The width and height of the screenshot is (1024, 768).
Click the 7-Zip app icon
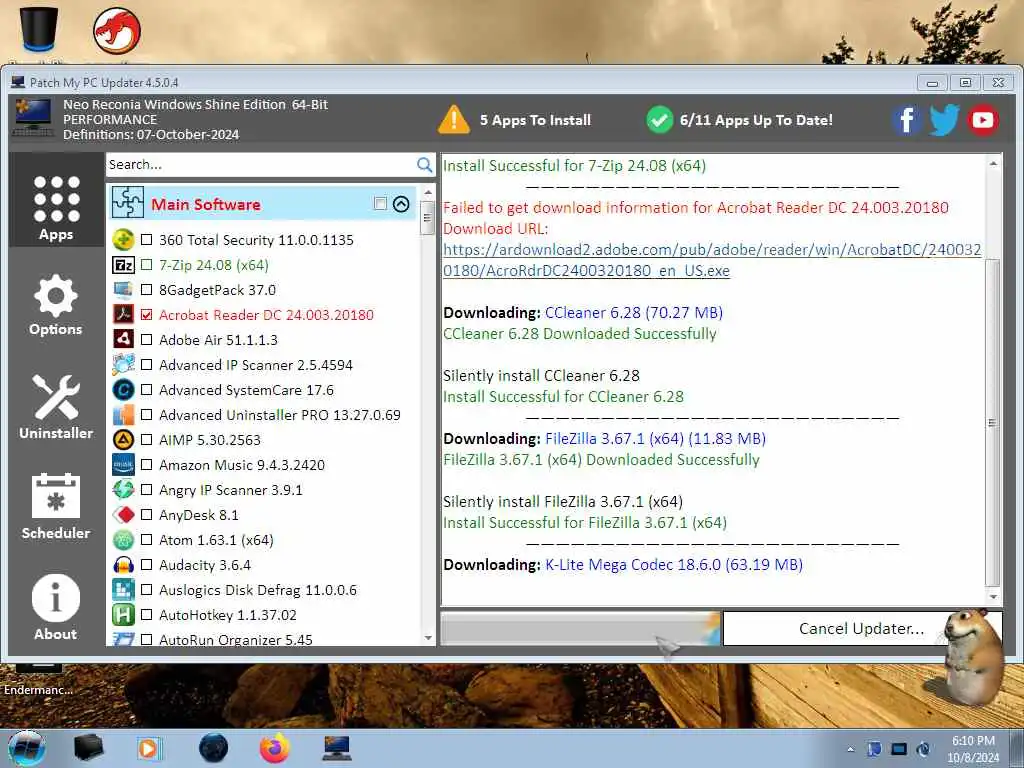tap(123, 265)
